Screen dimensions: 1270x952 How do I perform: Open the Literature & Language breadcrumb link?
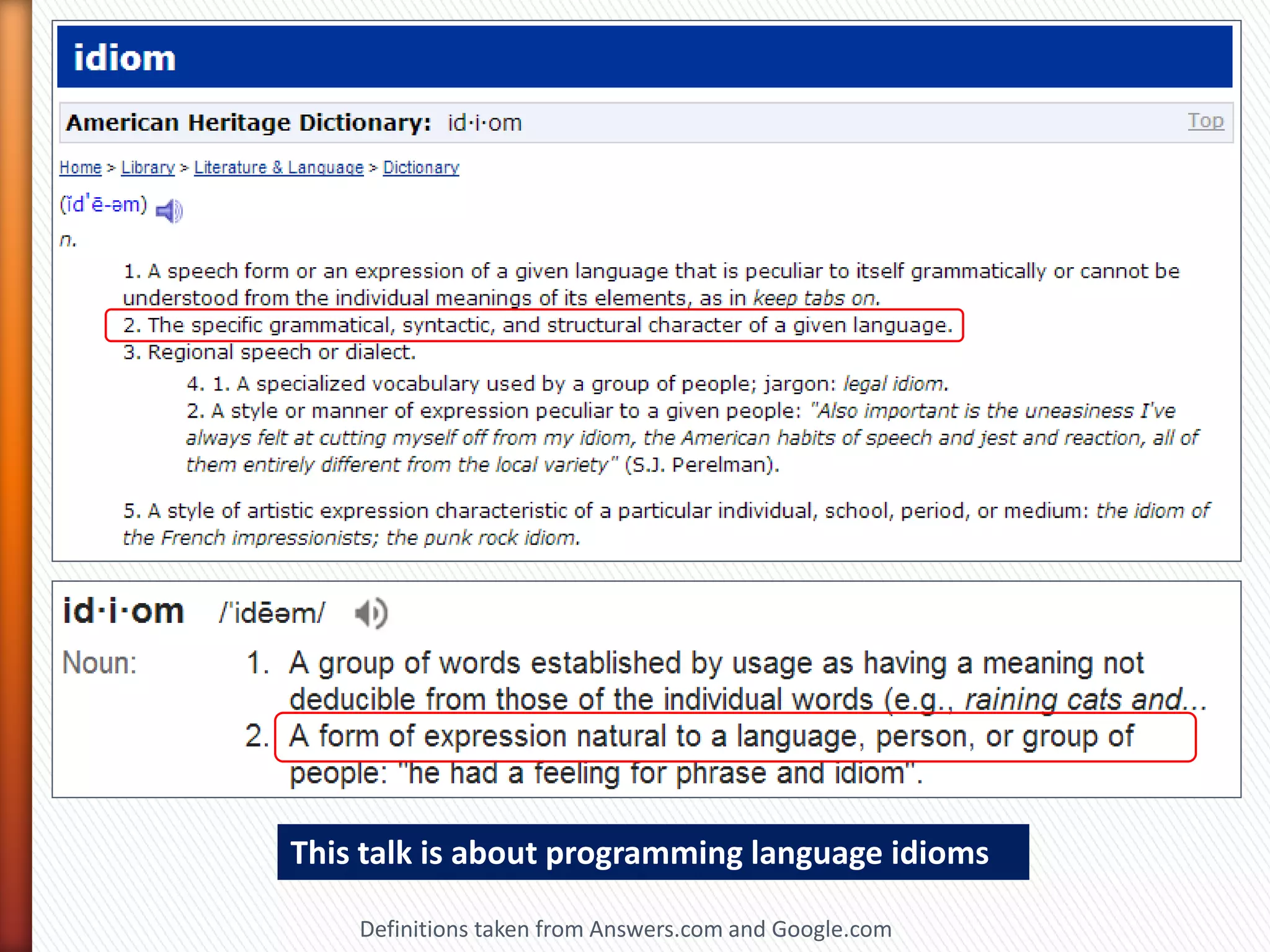pos(279,167)
